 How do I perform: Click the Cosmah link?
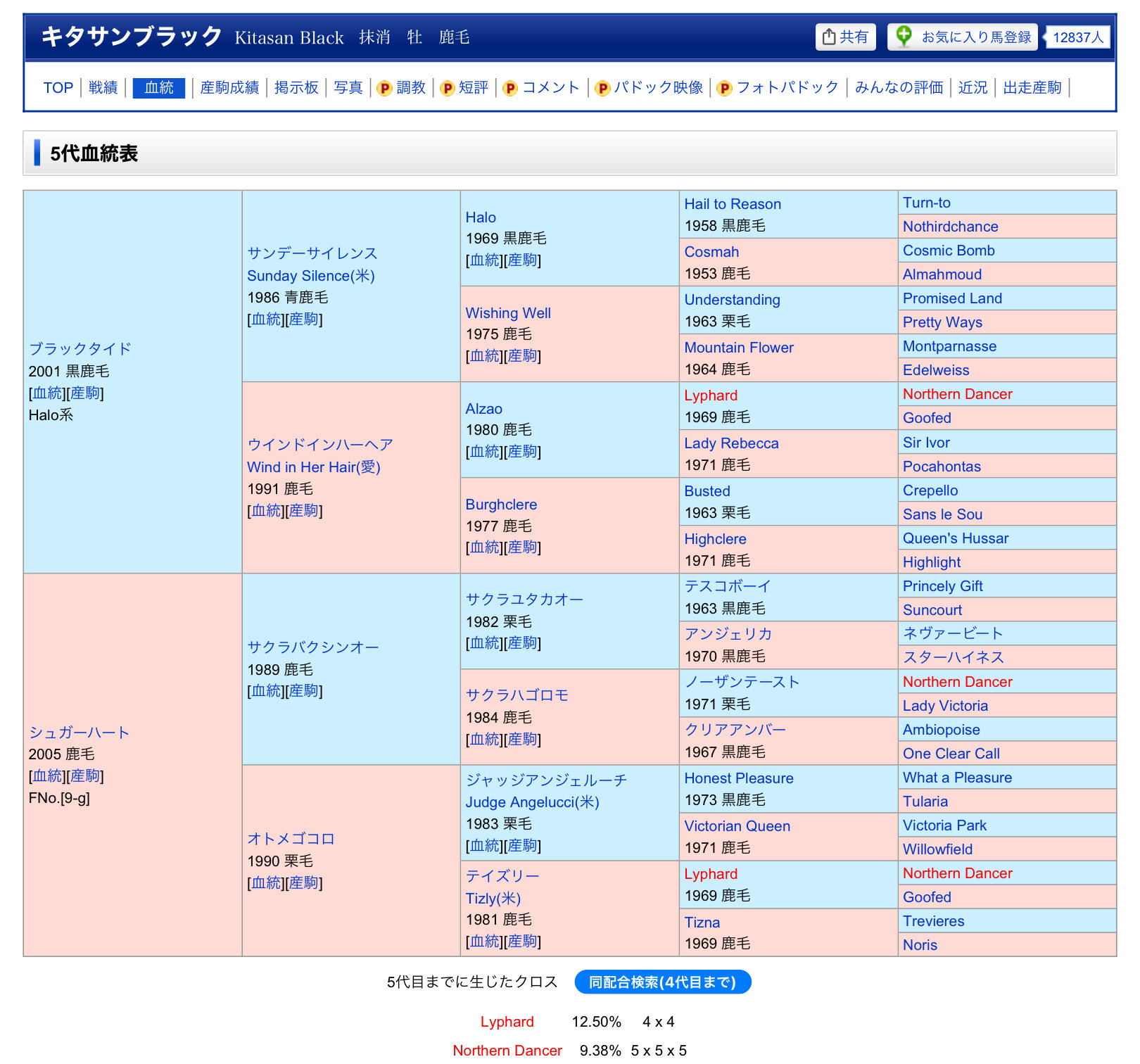point(711,252)
